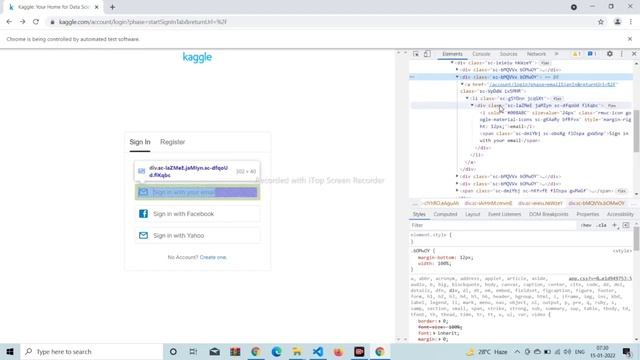The height and width of the screenshot is (360, 640).
Task: Open Task View on taskbar
Action: (x=193, y=351)
